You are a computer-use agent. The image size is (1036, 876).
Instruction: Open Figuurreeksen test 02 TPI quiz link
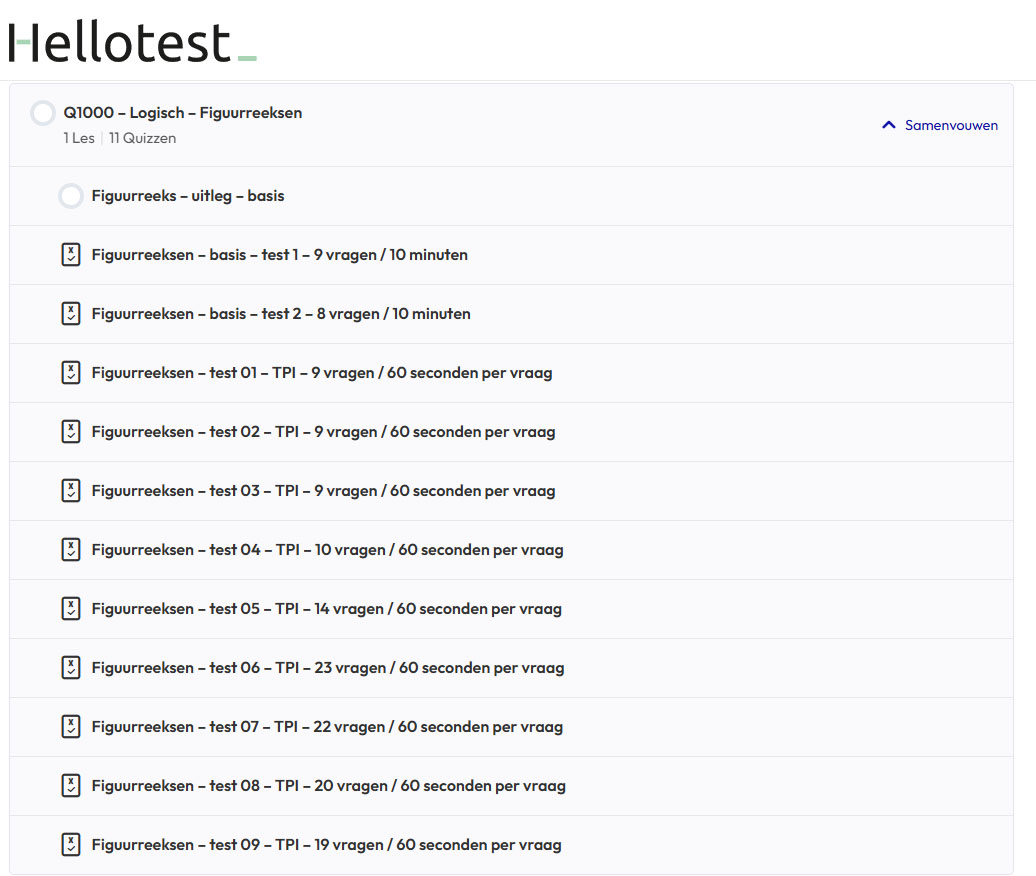323,432
